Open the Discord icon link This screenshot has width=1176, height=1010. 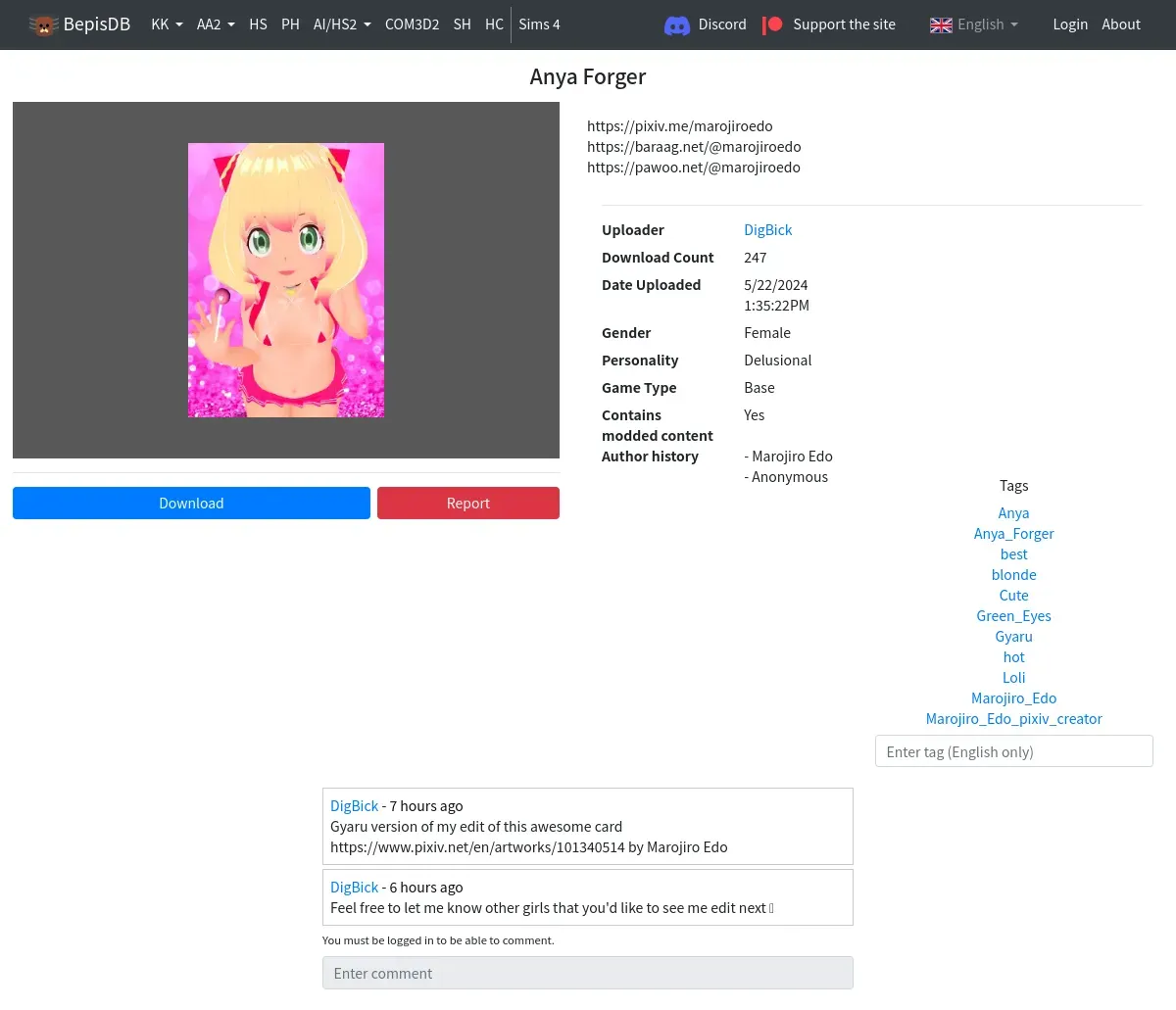[x=677, y=25]
